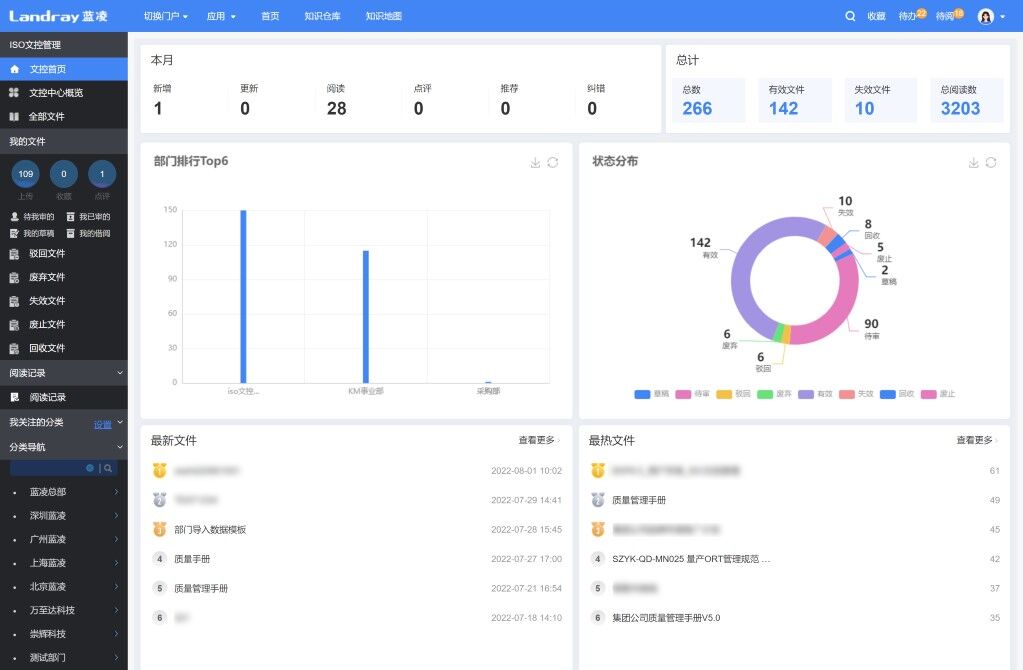The height and width of the screenshot is (670, 1023).
Task: Click search icon in 分类导航 box
Action: point(108,468)
